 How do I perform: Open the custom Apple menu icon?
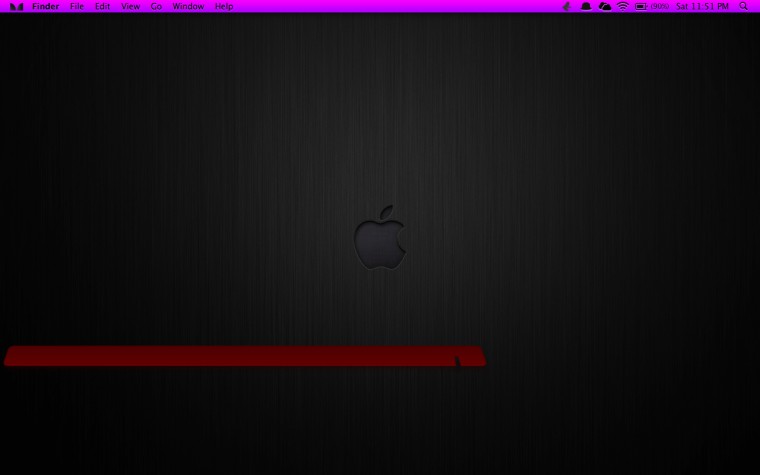point(16,6)
